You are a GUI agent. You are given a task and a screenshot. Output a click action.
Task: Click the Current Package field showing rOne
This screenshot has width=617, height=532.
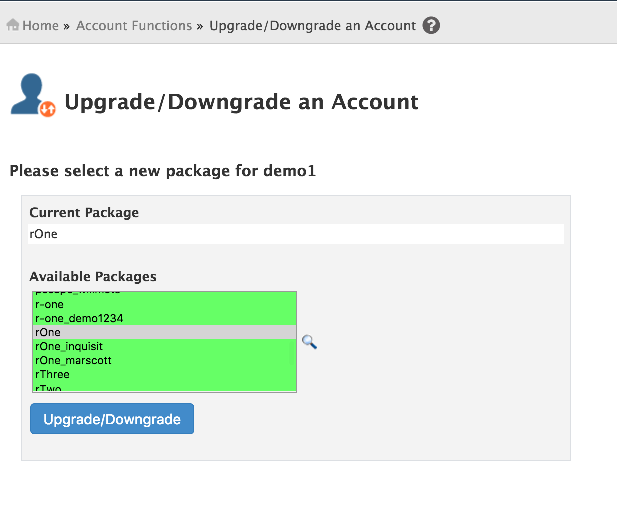pyautogui.click(x=296, y=234)
